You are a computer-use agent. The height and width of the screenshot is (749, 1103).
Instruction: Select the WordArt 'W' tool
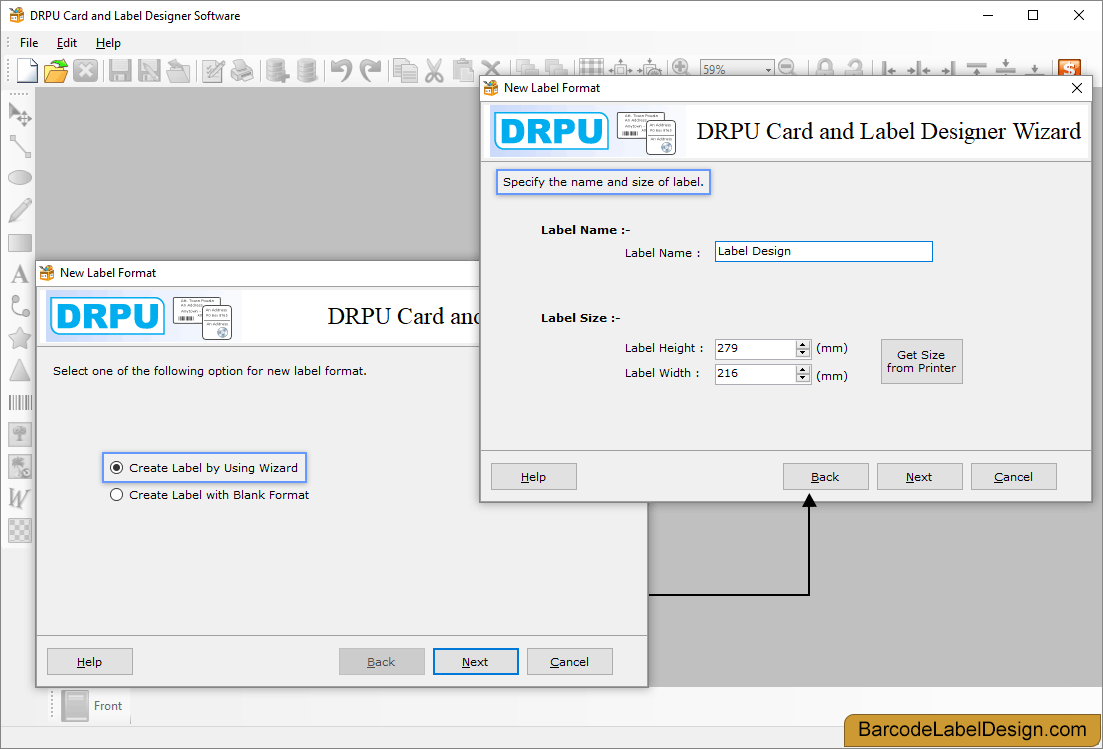coord(20,498)
